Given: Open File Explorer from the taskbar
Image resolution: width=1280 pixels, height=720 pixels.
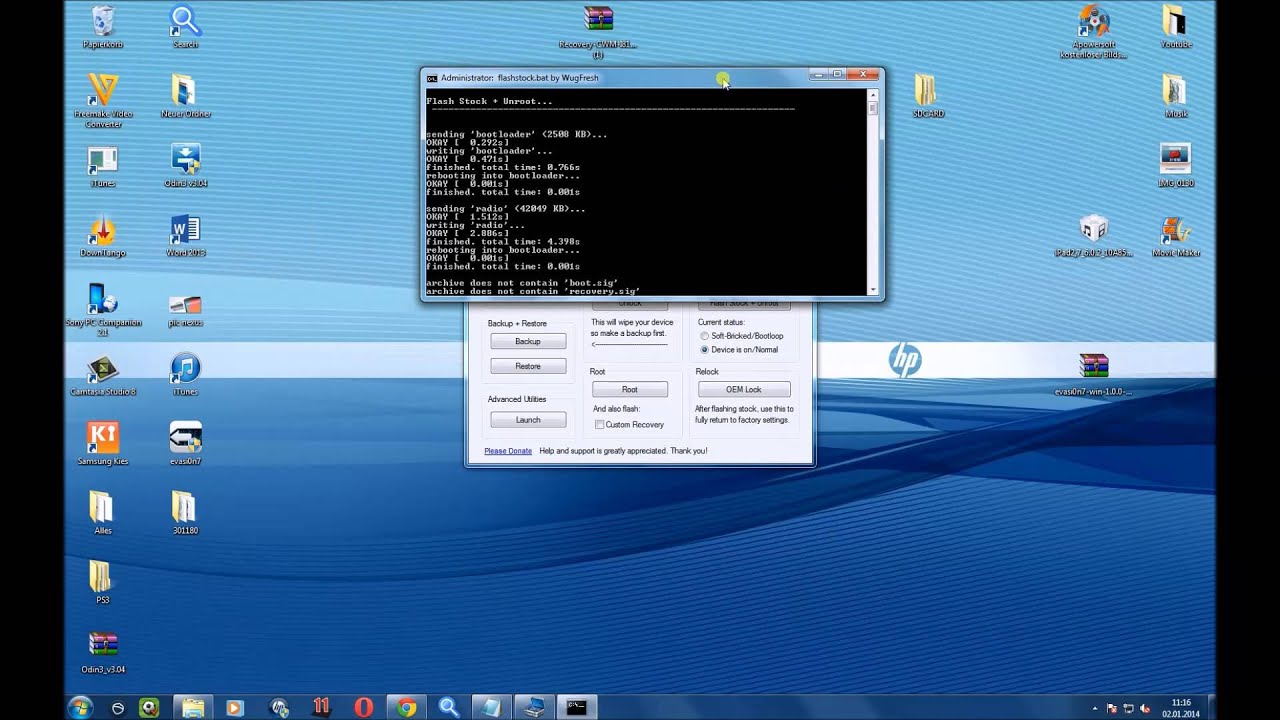Looking at the screenshot, I should 192,707.
